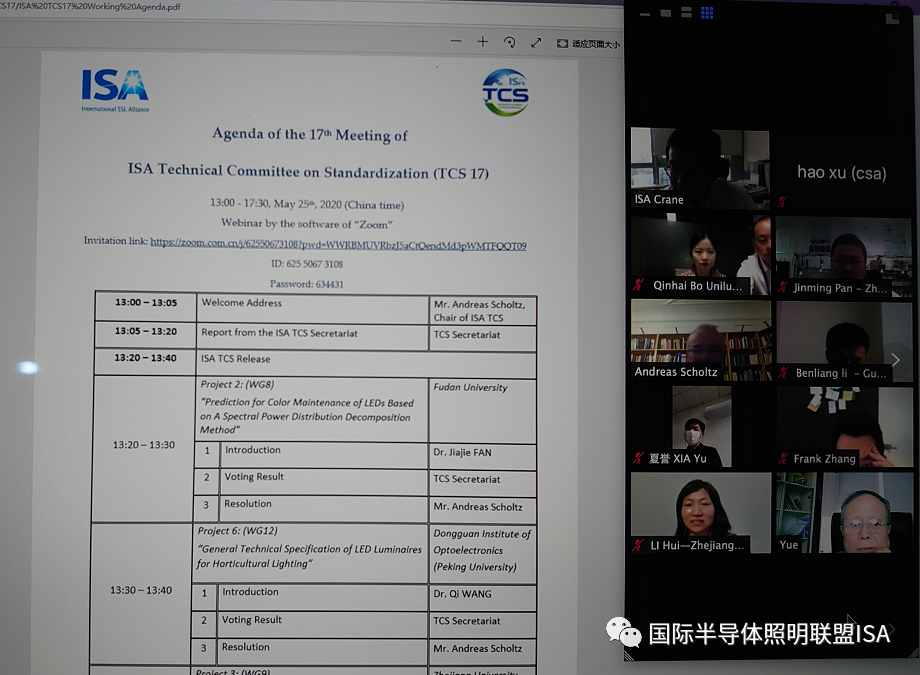Click muted mic icon for Jinming Pan

click(783, 288)
